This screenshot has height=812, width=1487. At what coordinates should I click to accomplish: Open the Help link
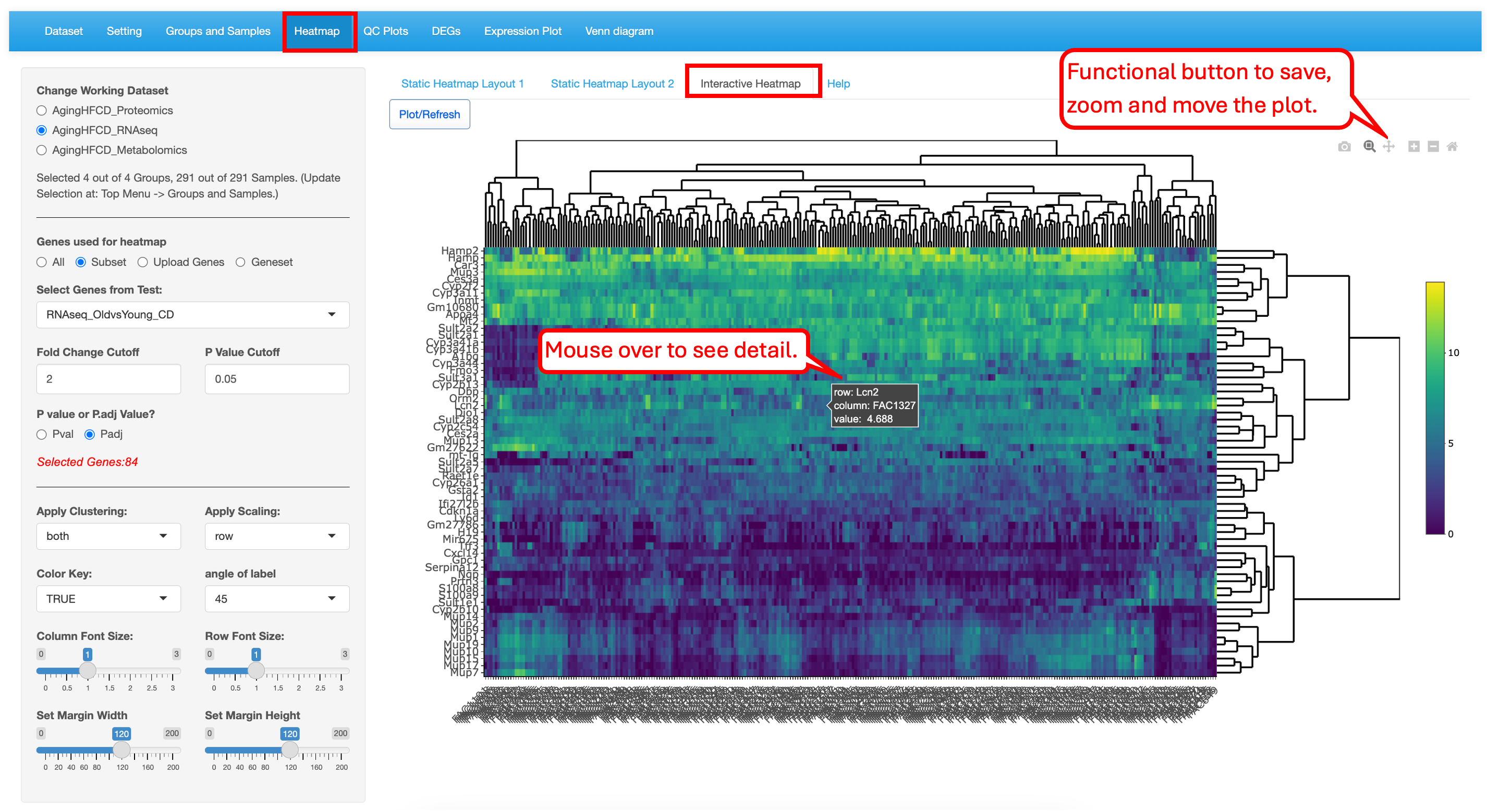click(x=838, y=84)
